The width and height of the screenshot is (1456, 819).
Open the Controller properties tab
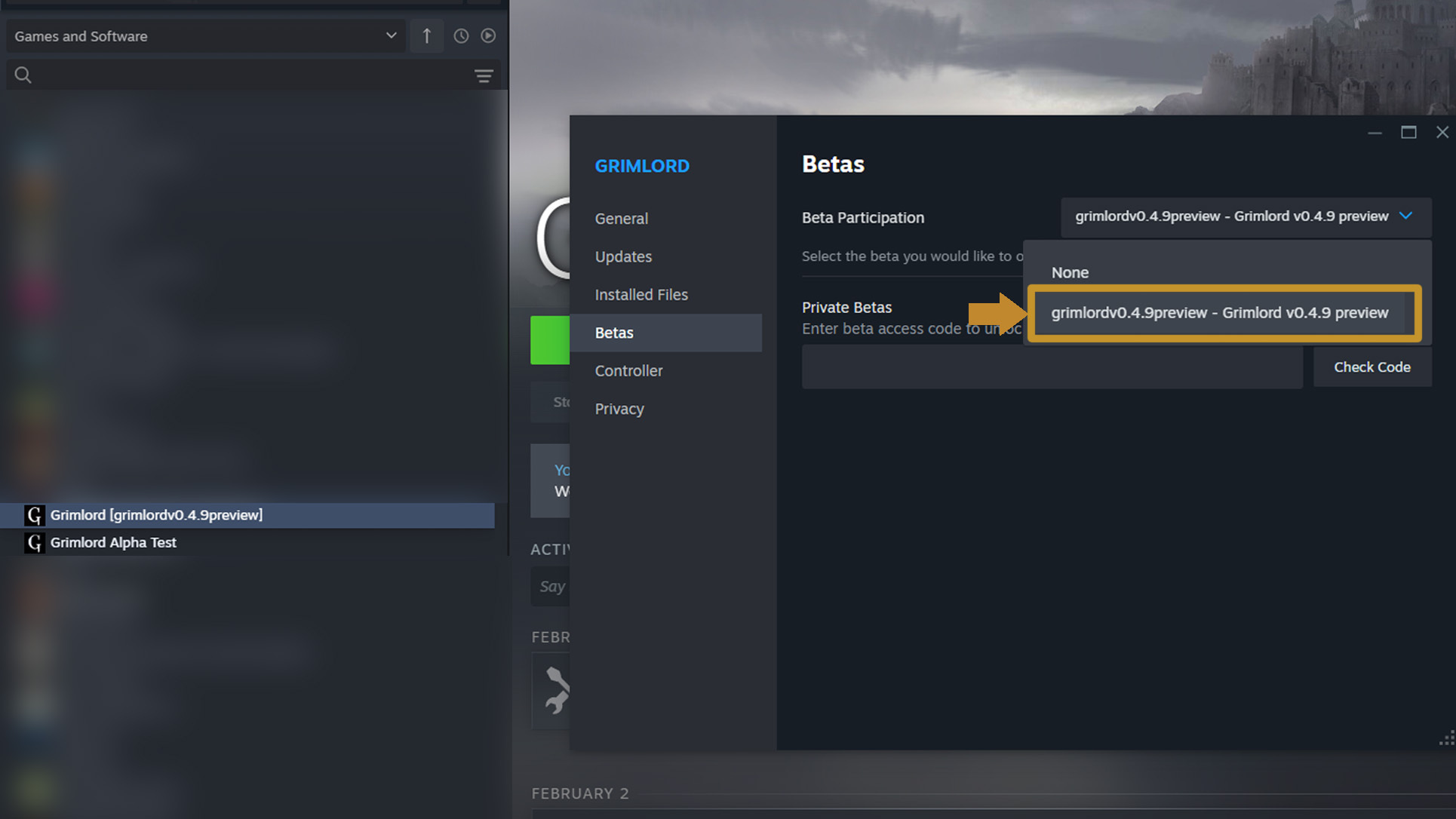(628, 371)
